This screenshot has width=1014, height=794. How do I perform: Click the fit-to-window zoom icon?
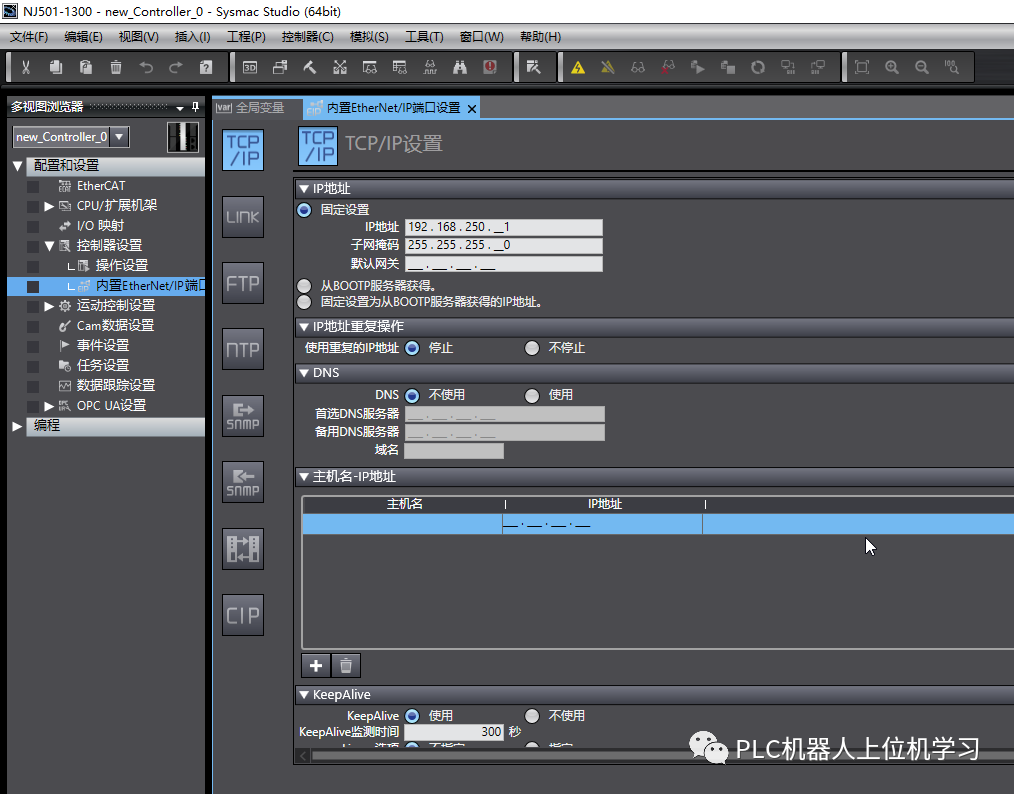coord(861,67)
